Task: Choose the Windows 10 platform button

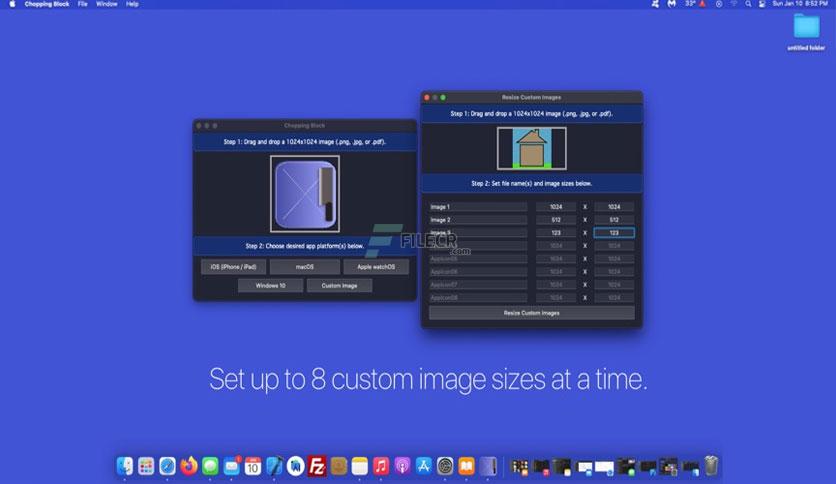Action: (270, 286)
